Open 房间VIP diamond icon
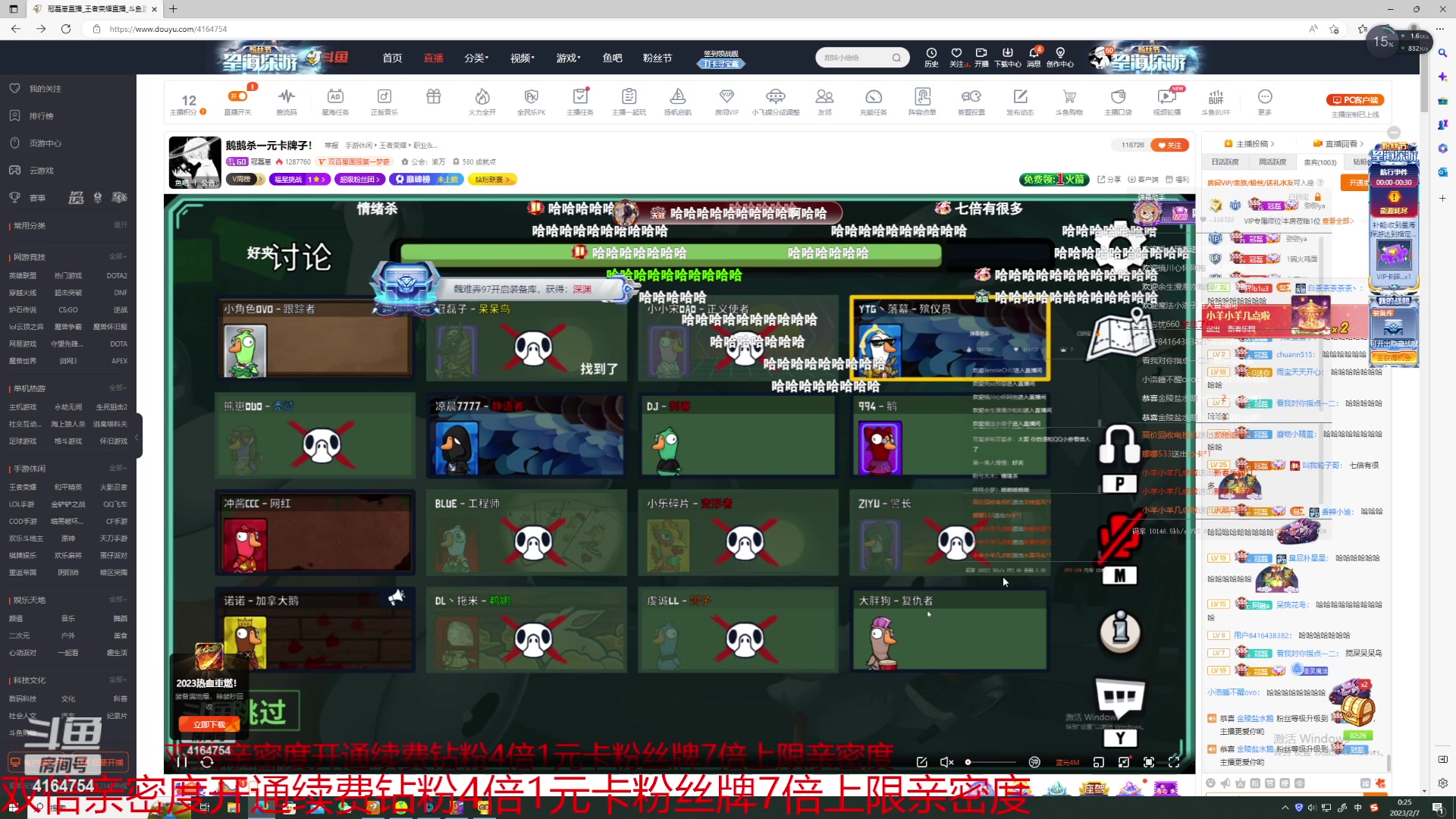The height and width of the screenshot is (819, 1456). coord(726,101)
